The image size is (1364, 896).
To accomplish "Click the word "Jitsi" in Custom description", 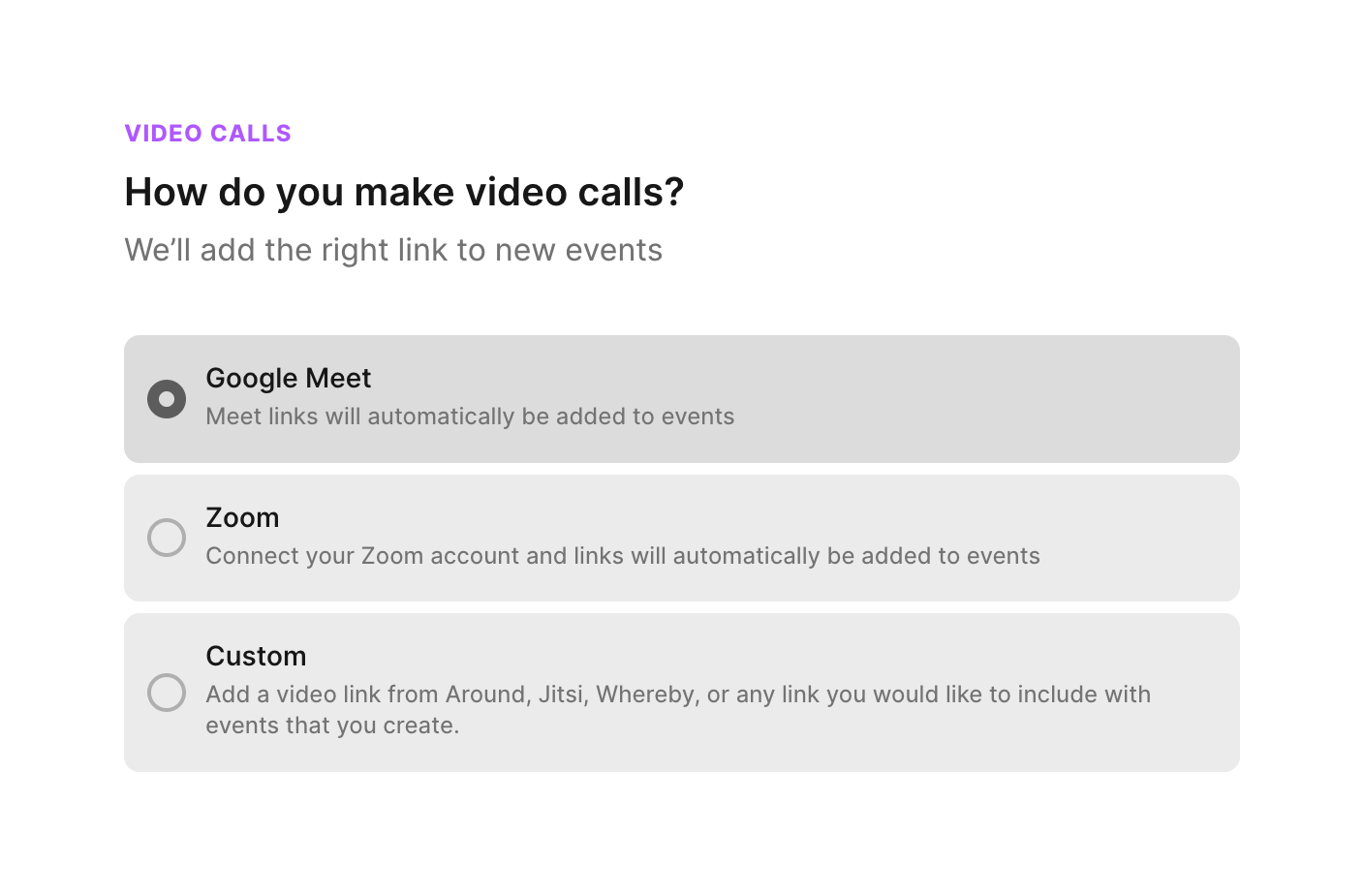I will point(561,695).
